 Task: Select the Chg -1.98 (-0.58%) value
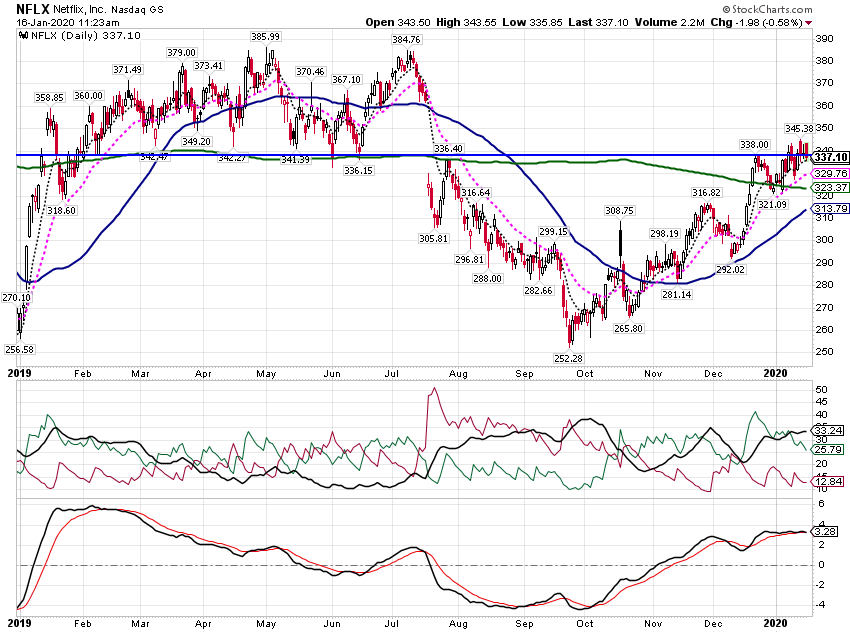(x=756, y=23)
